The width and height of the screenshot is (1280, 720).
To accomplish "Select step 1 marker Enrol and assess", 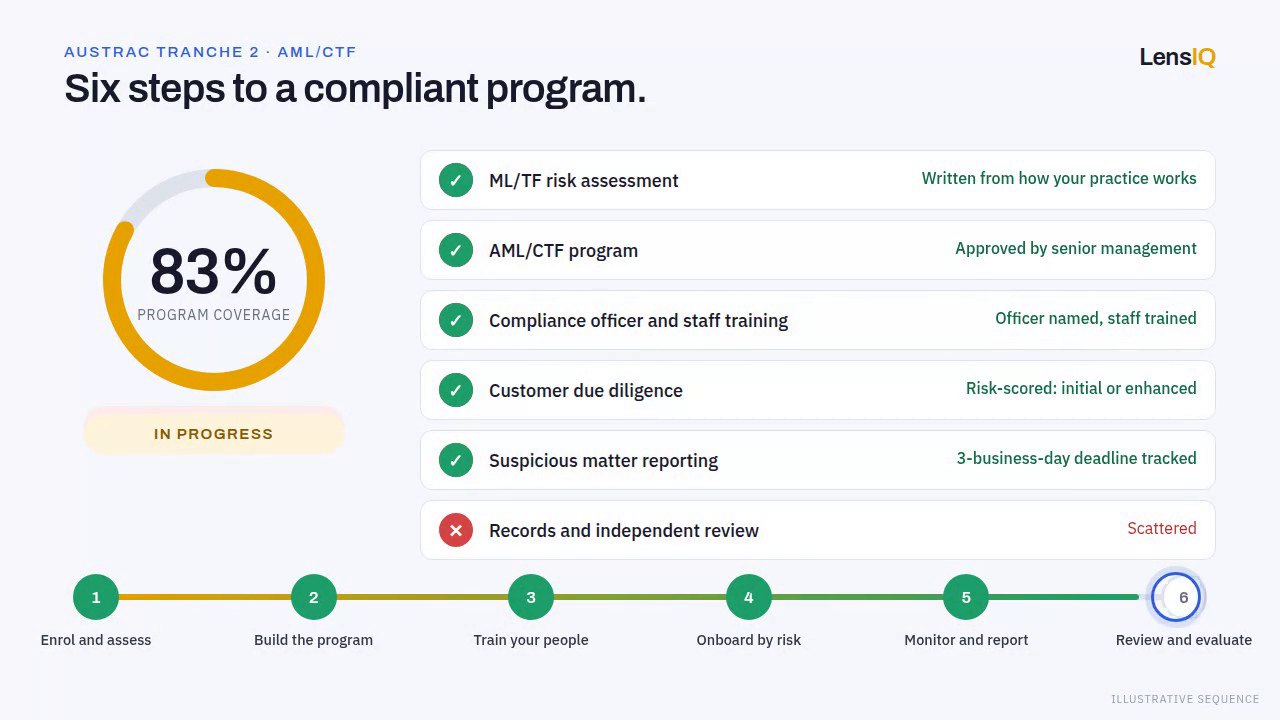I will pyautogui.click(x=96, y=597).
